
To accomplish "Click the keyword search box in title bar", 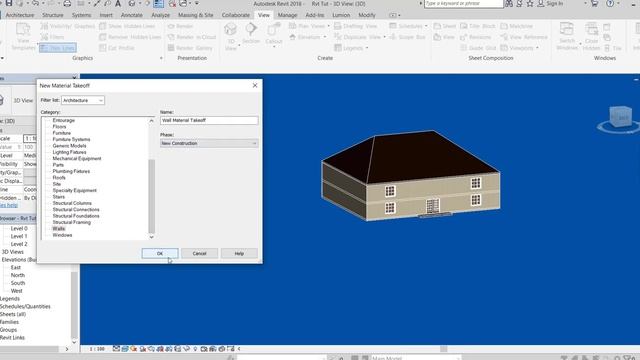I will click(464, 4).
